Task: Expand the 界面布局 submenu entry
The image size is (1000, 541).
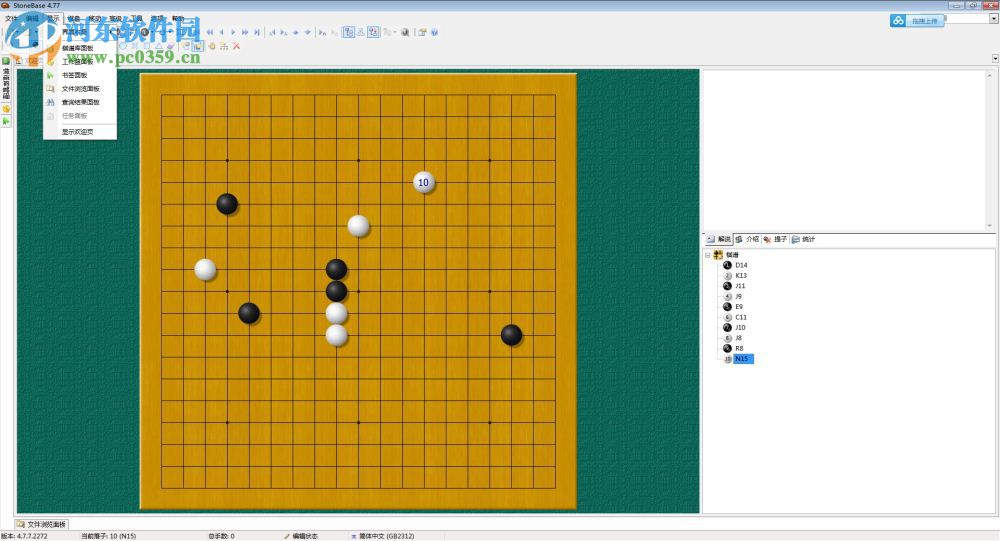Action: tap(80, 32)
